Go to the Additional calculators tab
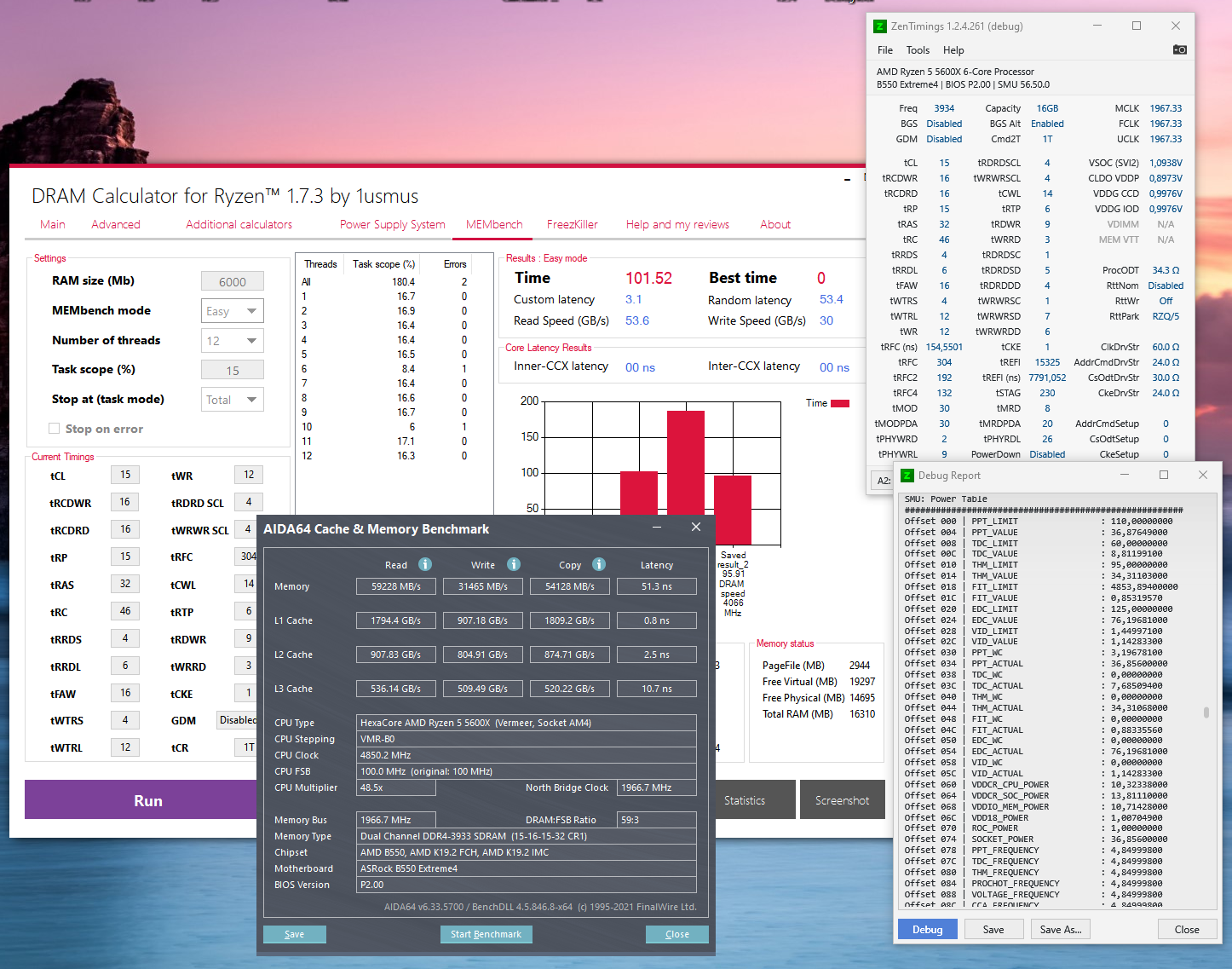The height and width of the screenshot is (969, 1232). 239,224
